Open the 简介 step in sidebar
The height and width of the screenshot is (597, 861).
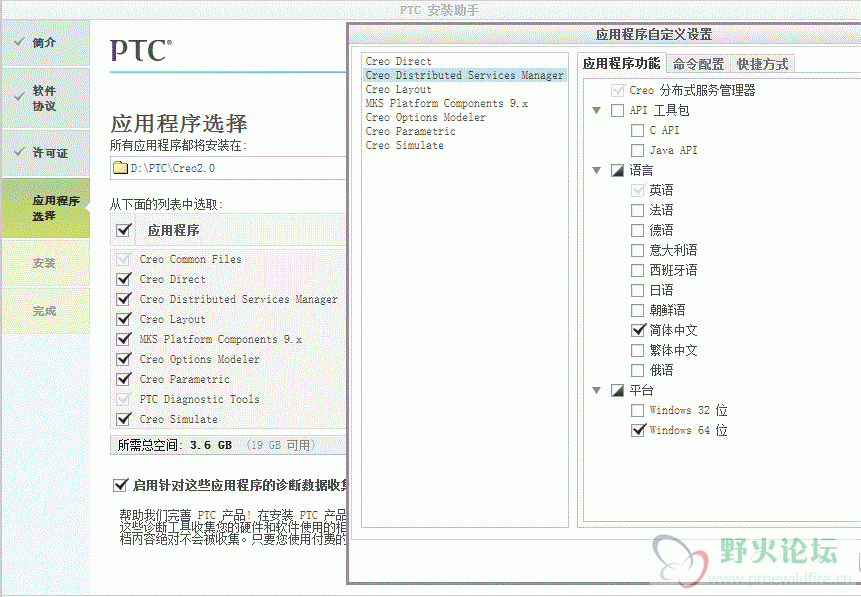point(45,43)
